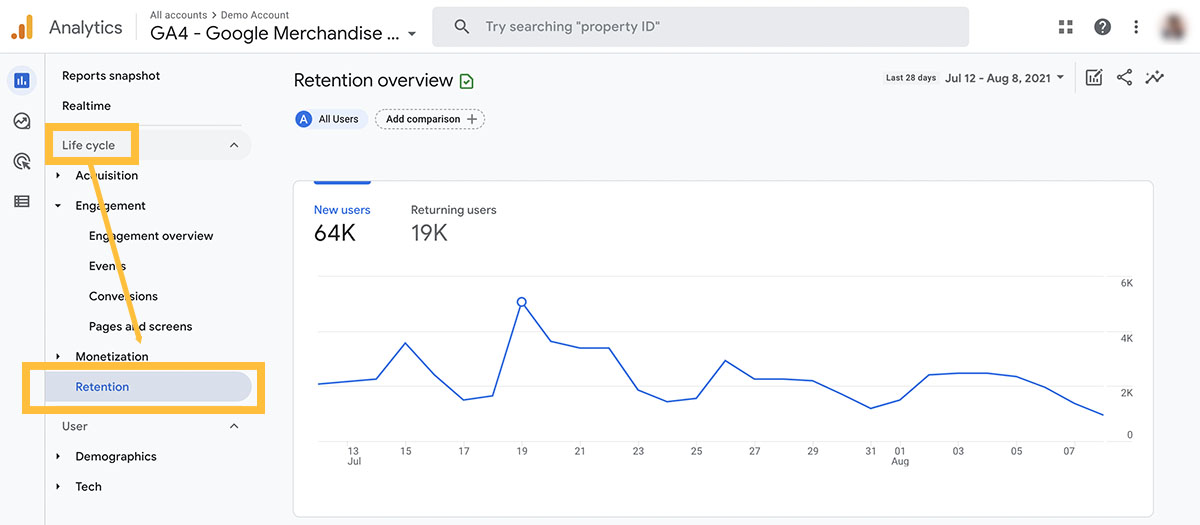Click the Monetization label
Viewport: 1200px width, 525px height.
112,357
